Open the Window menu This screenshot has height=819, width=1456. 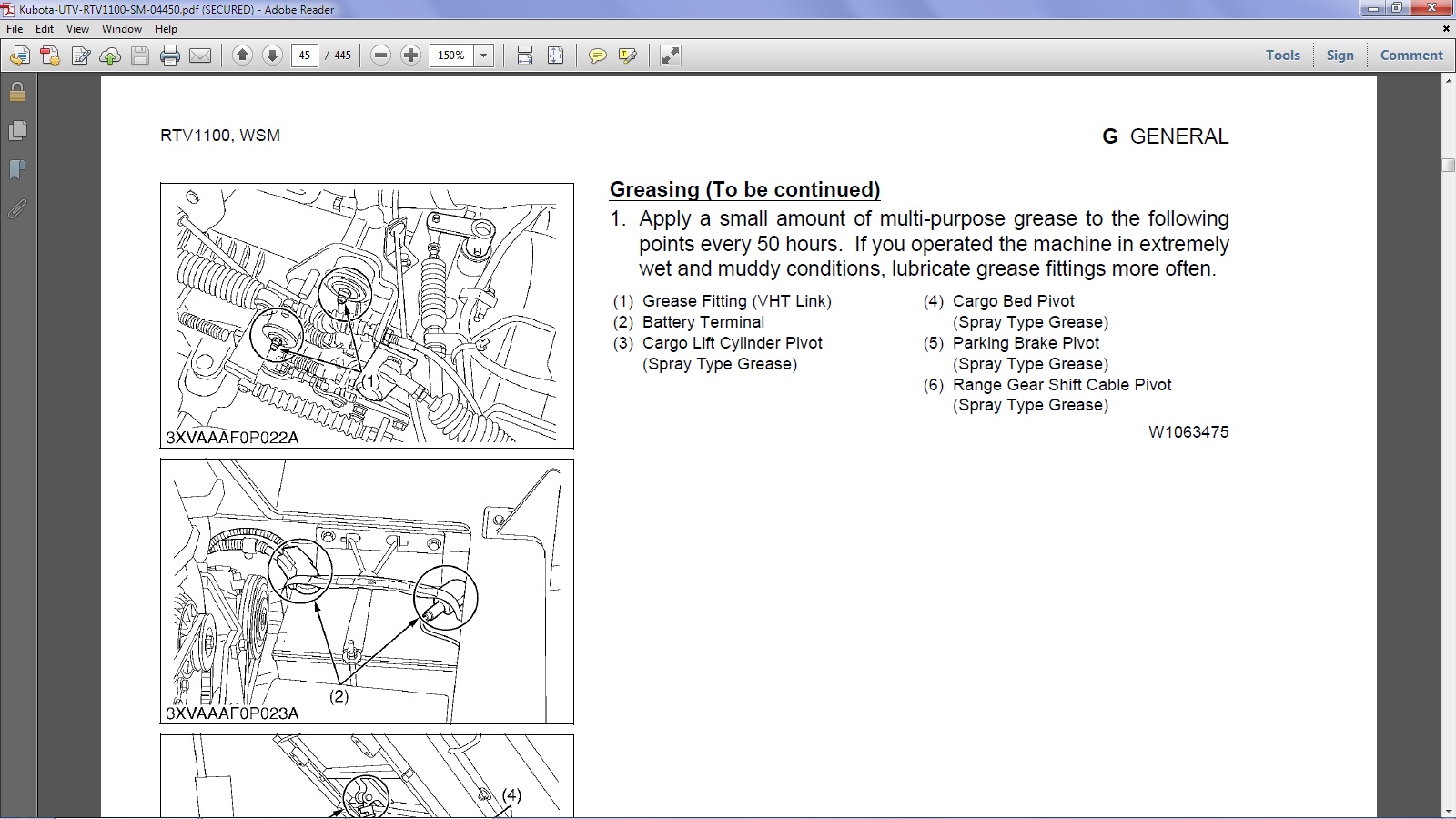(121, 29)
